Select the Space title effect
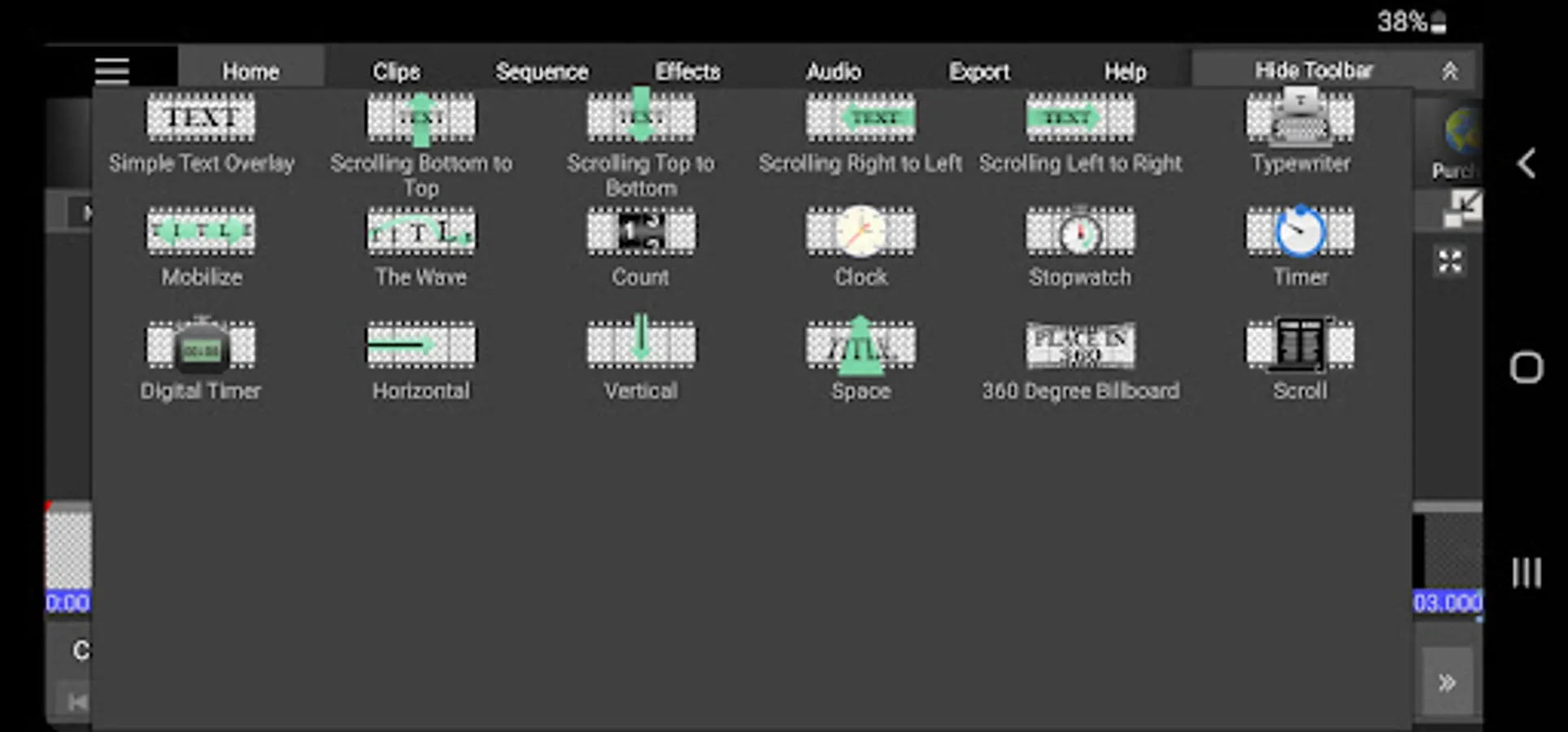Image resolution: width=1568 pixels, height=732 pixels. coord(860,359)
